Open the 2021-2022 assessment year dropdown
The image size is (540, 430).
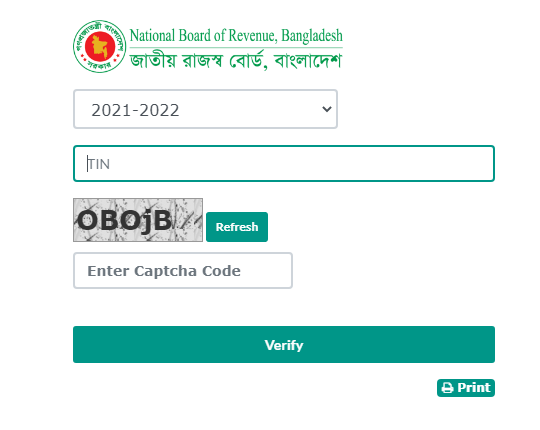point(205,109)
